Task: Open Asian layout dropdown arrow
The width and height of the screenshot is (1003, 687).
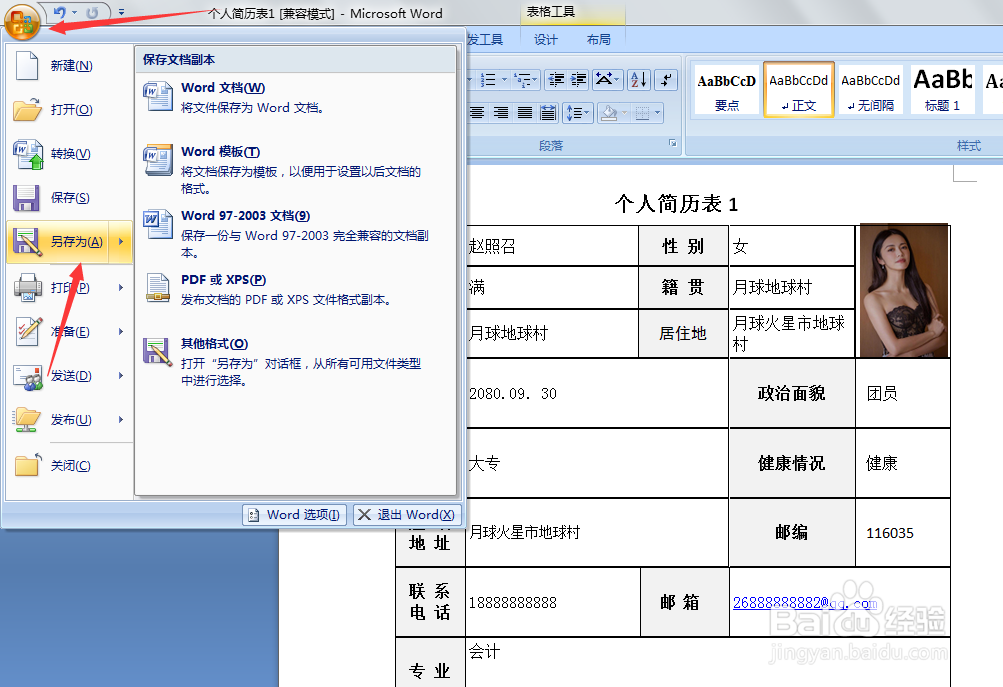Action: [618, 80]
